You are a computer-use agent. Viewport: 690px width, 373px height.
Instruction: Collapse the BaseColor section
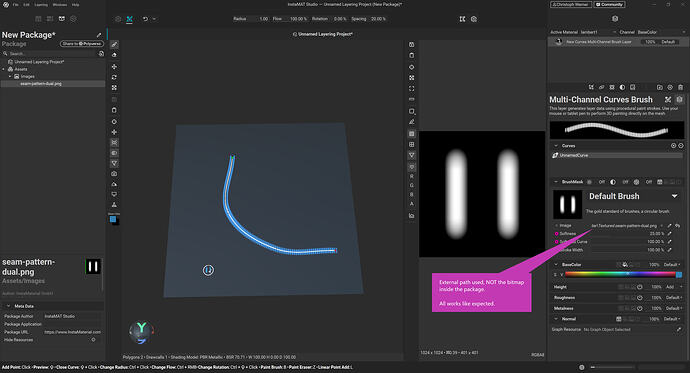click(556, 264)
